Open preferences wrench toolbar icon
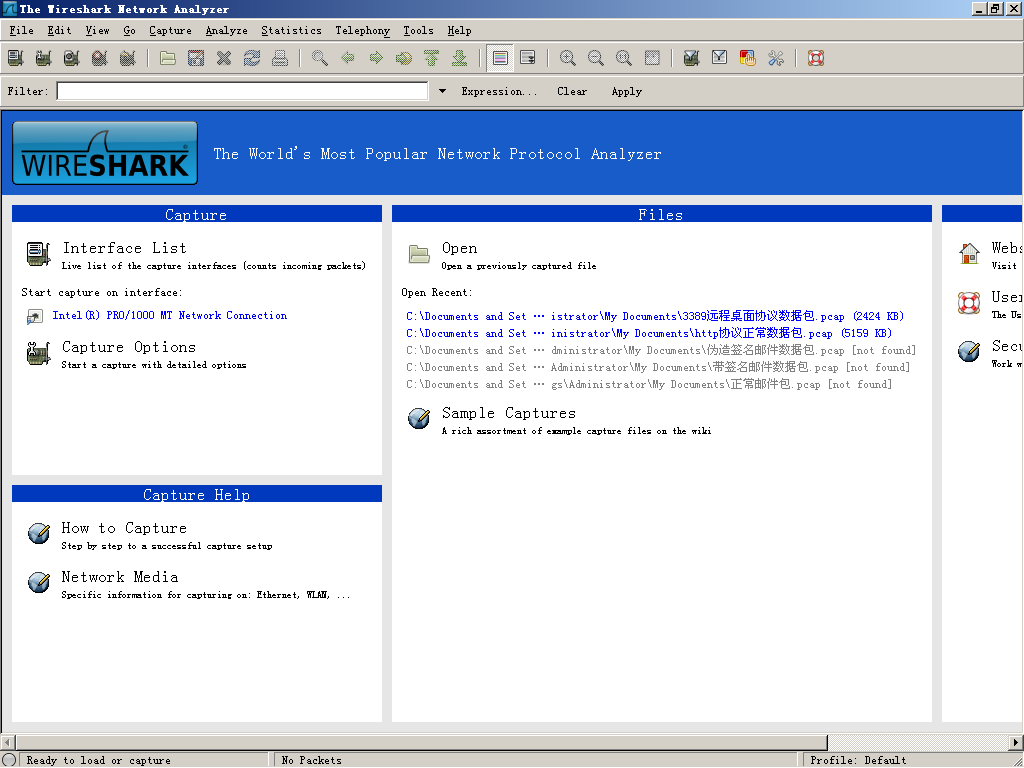 point(776,58)
